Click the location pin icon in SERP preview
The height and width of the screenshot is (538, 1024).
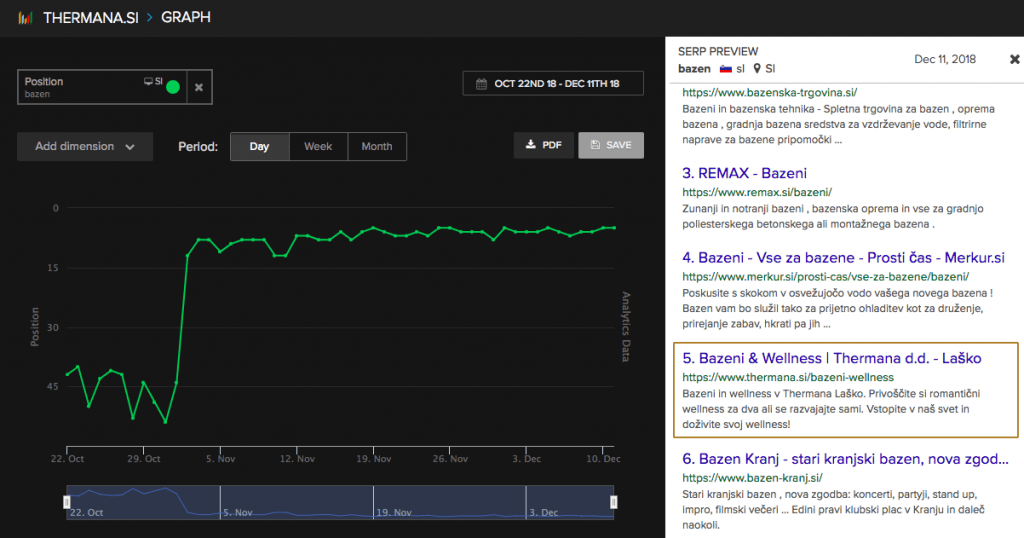(757, 69)
